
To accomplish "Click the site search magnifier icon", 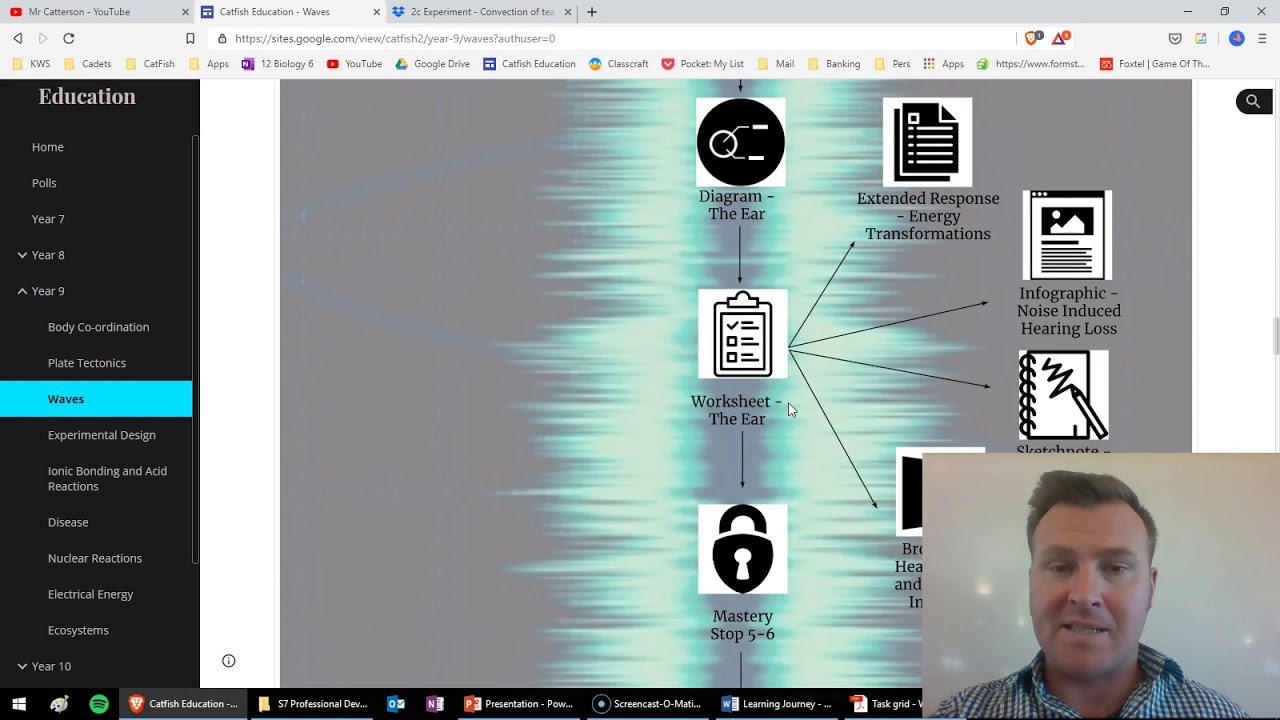I will pos(1253,101).
